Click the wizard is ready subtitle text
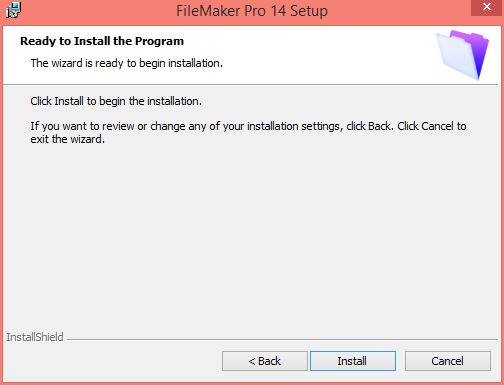Viewport: 504px width, 385px height. pyautogui.click(x=127, y=63)
